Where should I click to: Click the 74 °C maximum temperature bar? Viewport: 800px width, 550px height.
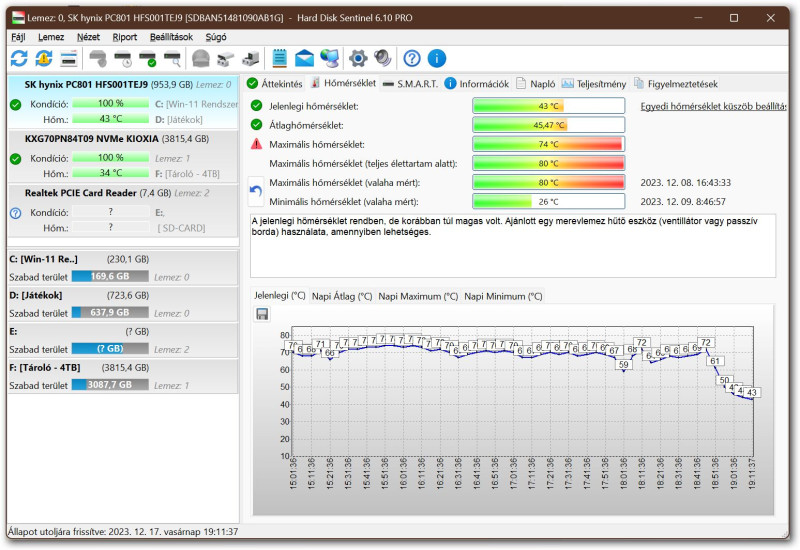pos(548,144)
